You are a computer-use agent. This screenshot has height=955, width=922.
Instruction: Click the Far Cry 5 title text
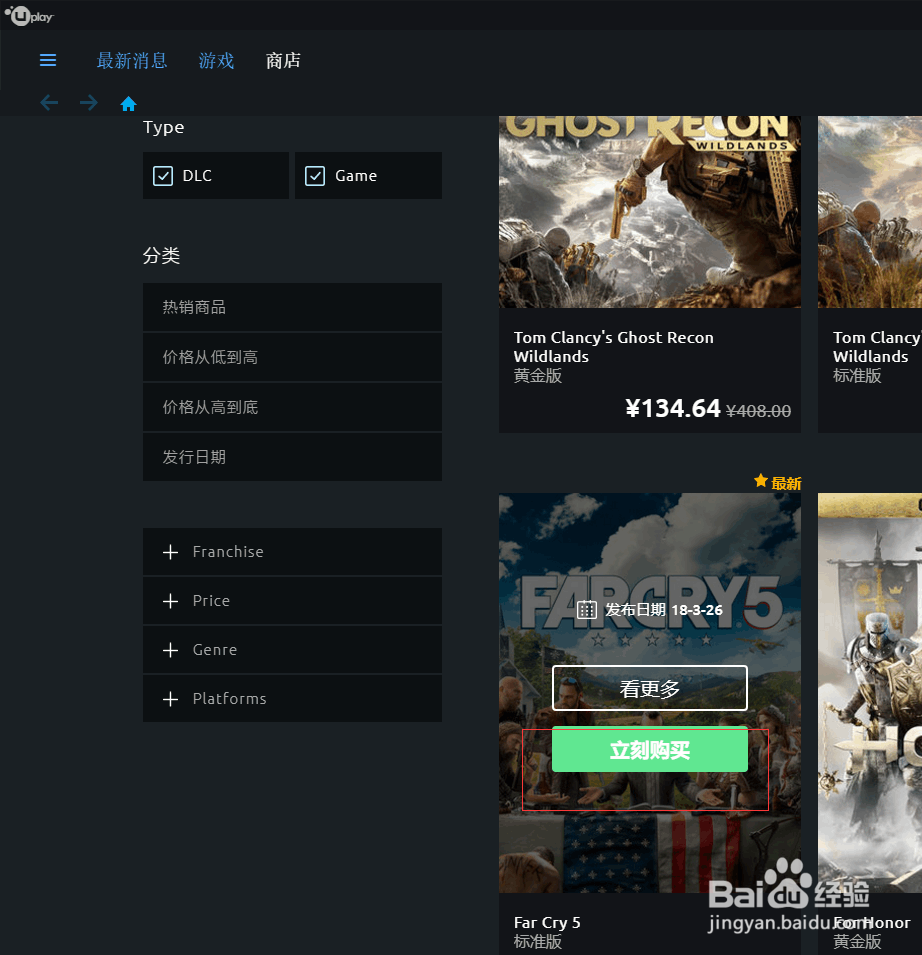(547, 923)
